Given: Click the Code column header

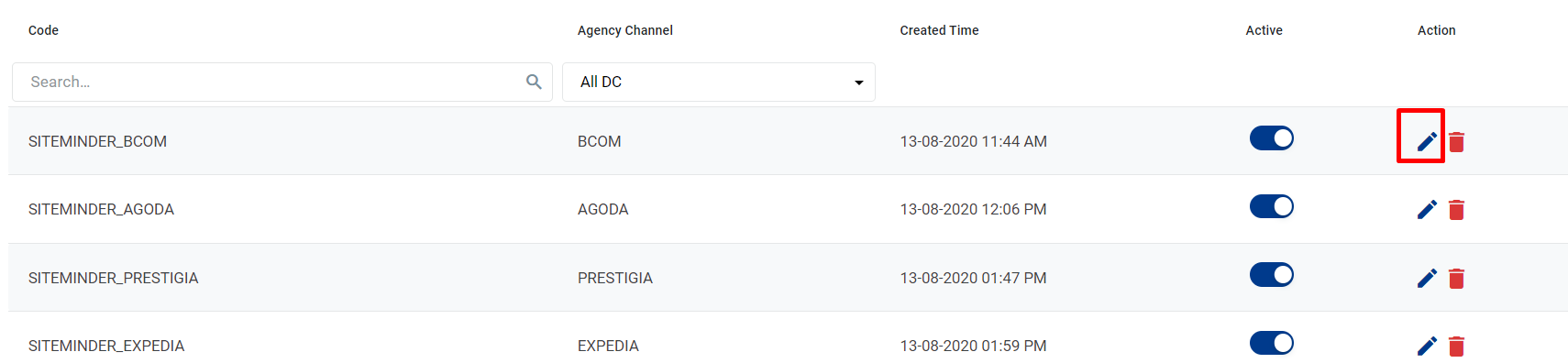Looking at the screenshot, I should tap(43, 30).
